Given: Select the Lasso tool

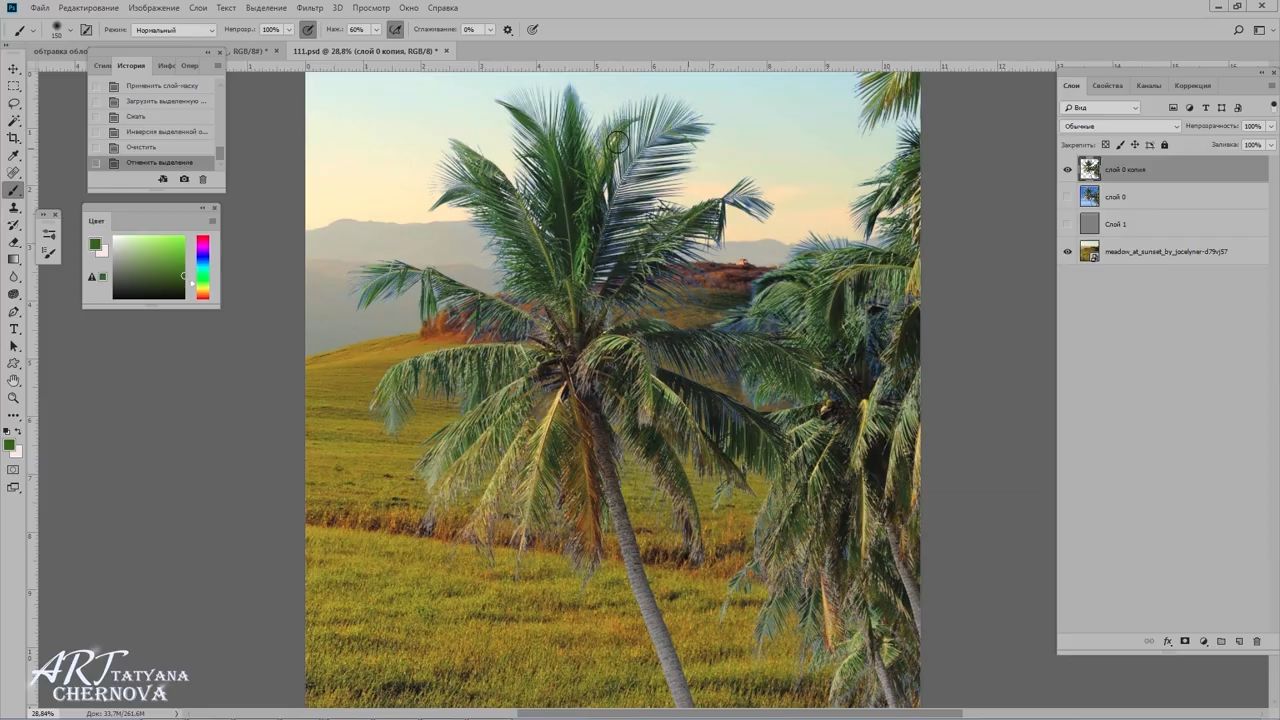Looking at the screenshot, I should pyautogui.click(x=14, y=103).
